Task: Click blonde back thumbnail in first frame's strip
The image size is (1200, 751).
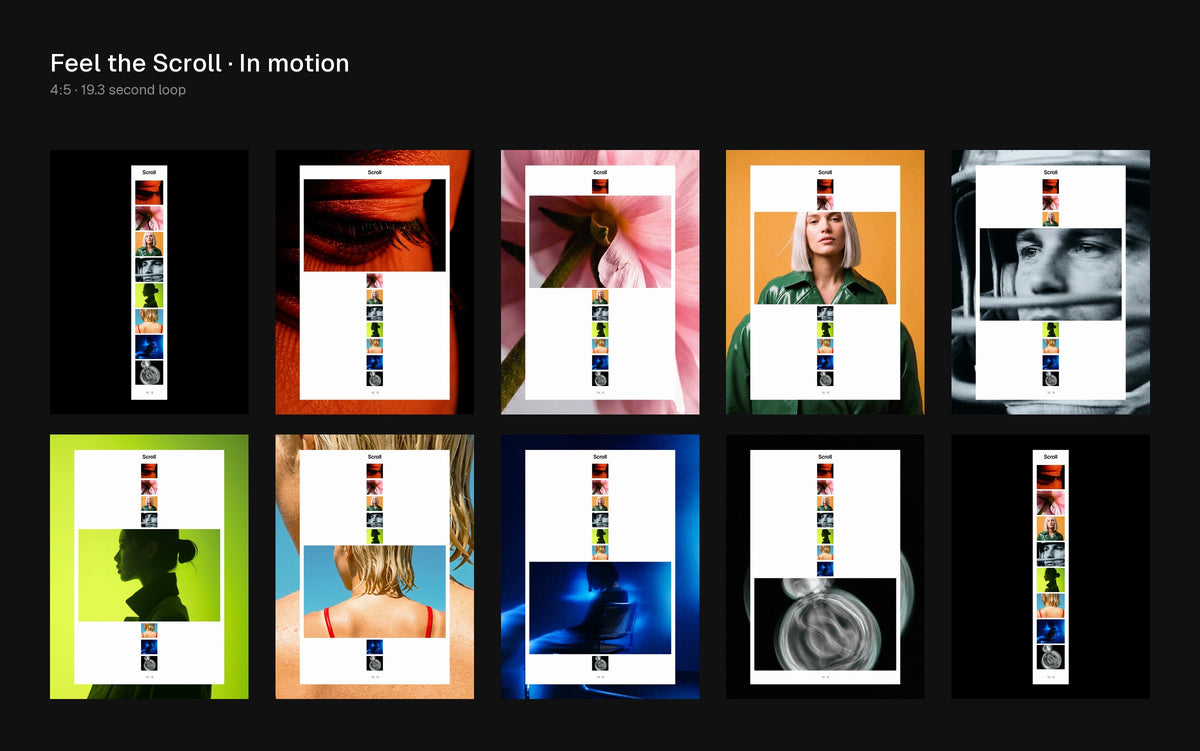Action: coord(149,321)
